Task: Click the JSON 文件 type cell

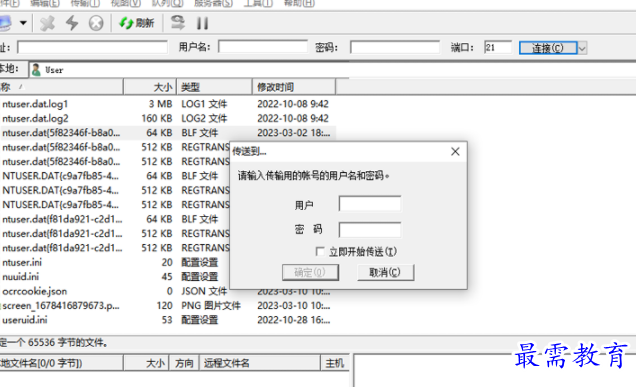Action: (204, 291)
